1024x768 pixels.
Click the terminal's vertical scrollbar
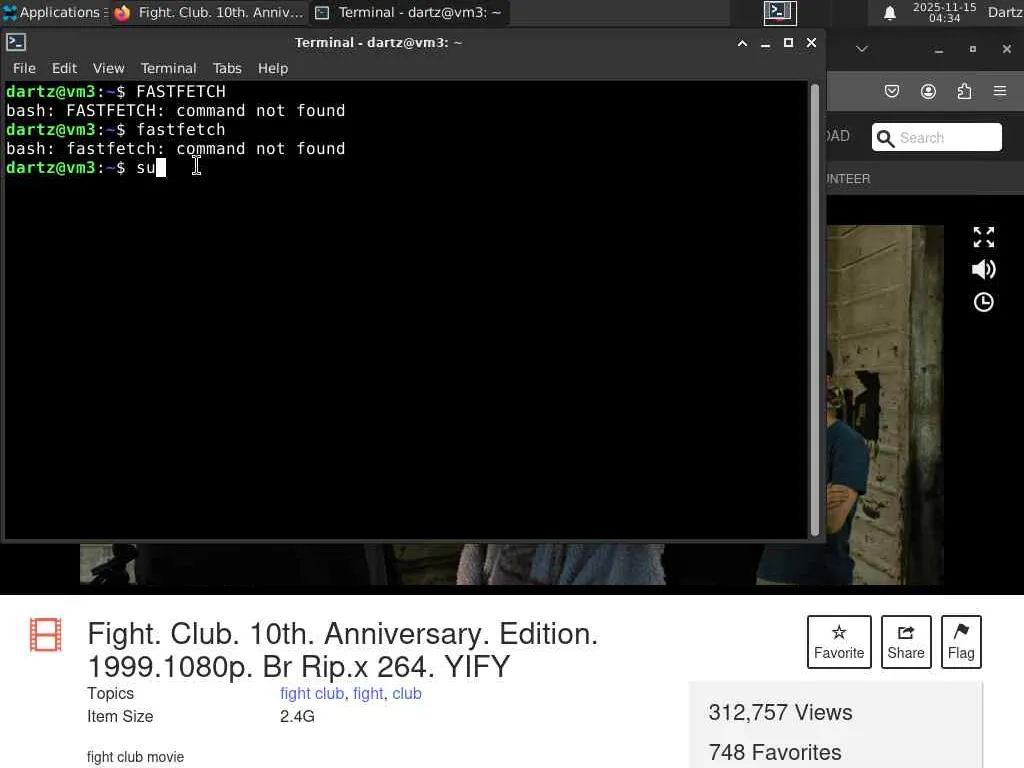tap(814, 310)
